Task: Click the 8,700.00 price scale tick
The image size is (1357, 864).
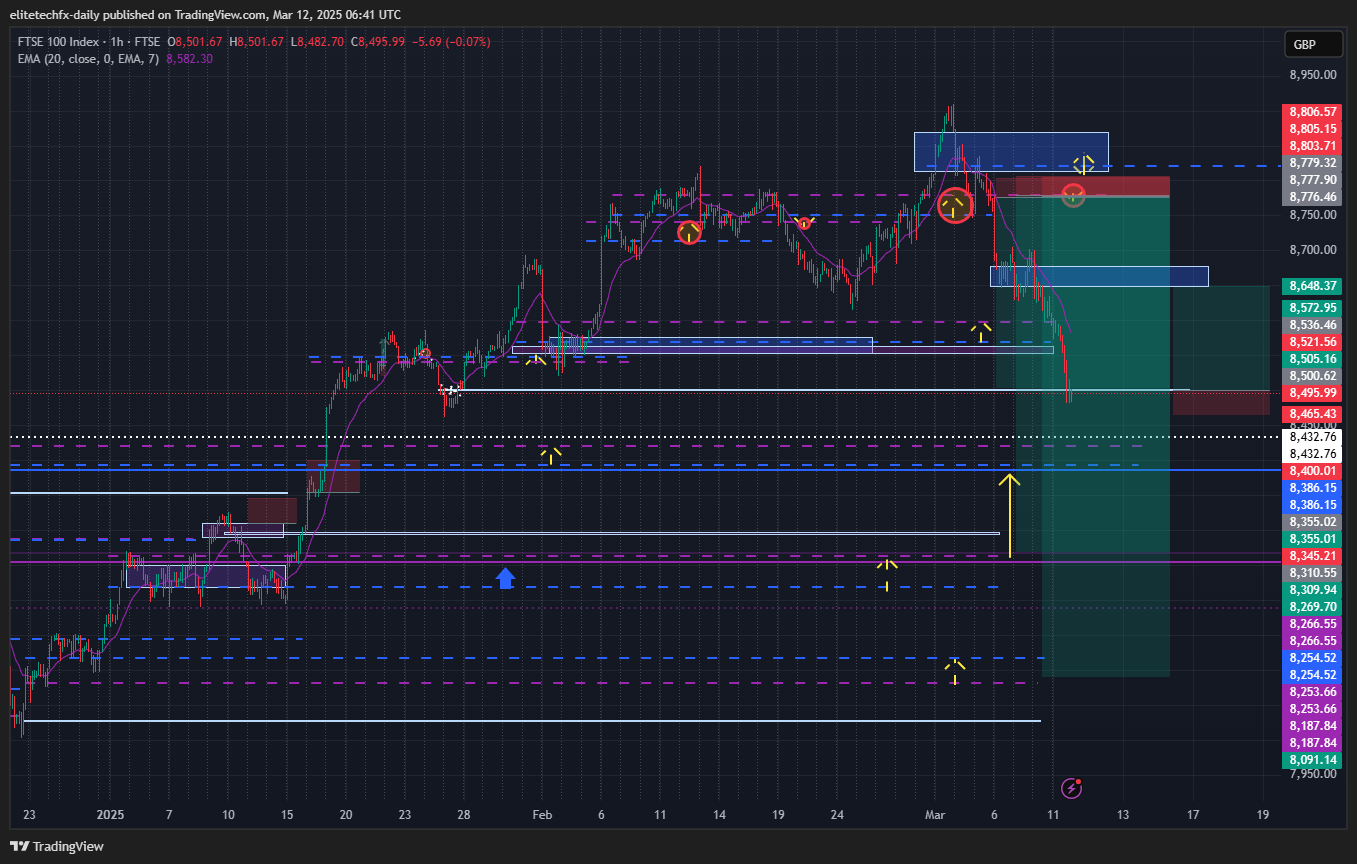Action: [1312, 250]
